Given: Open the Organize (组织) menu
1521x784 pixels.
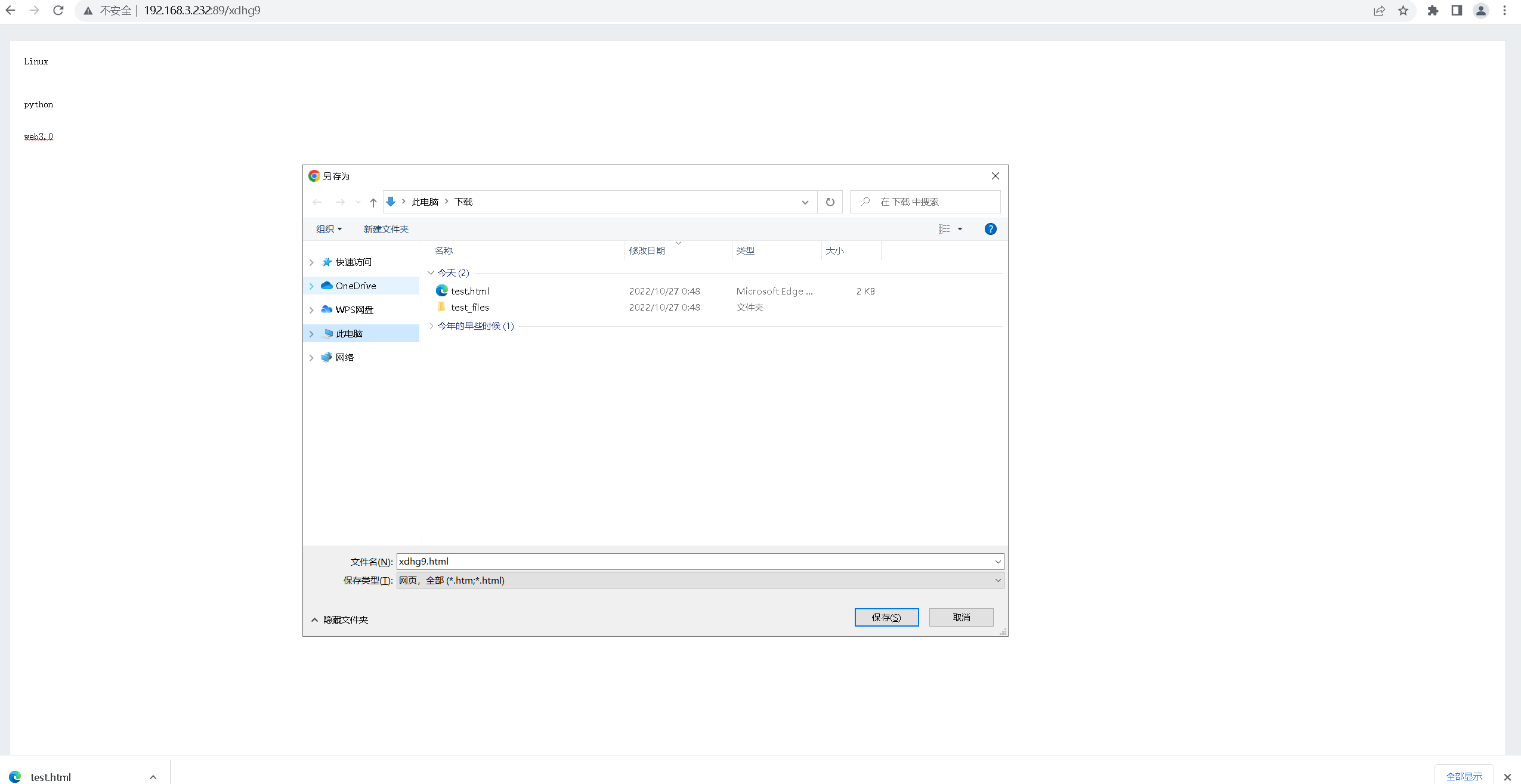Looking at the screenshot, I should [329, 230].
